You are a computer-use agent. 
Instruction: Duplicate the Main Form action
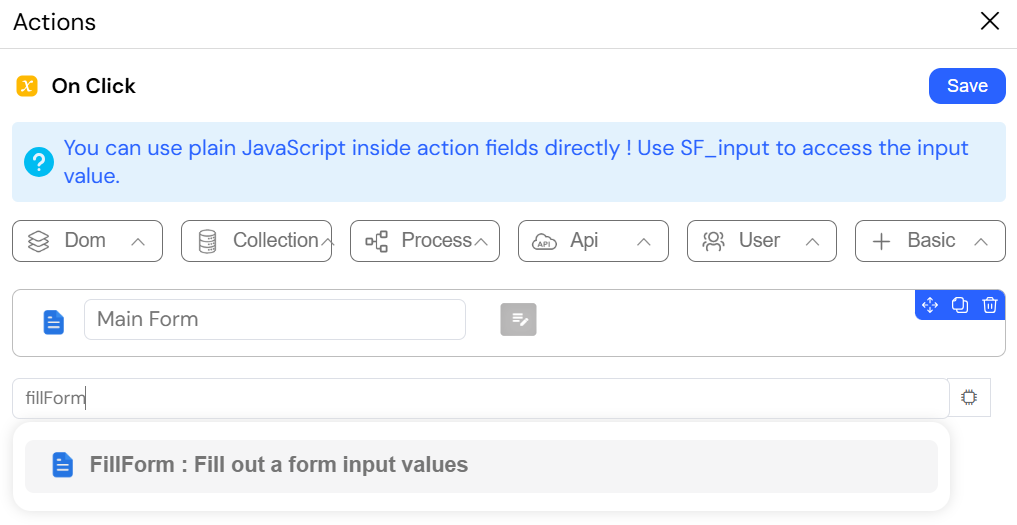[x=960, y=305]
